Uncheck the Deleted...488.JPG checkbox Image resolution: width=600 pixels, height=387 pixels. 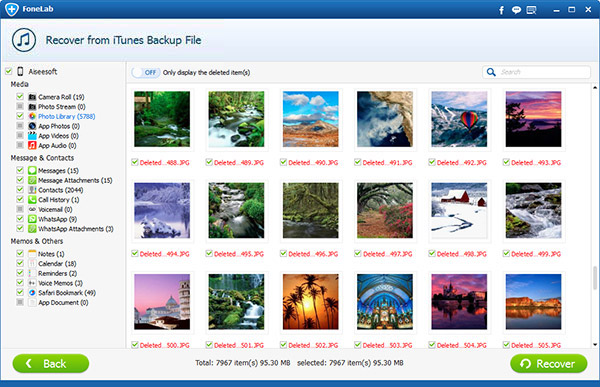135,162
